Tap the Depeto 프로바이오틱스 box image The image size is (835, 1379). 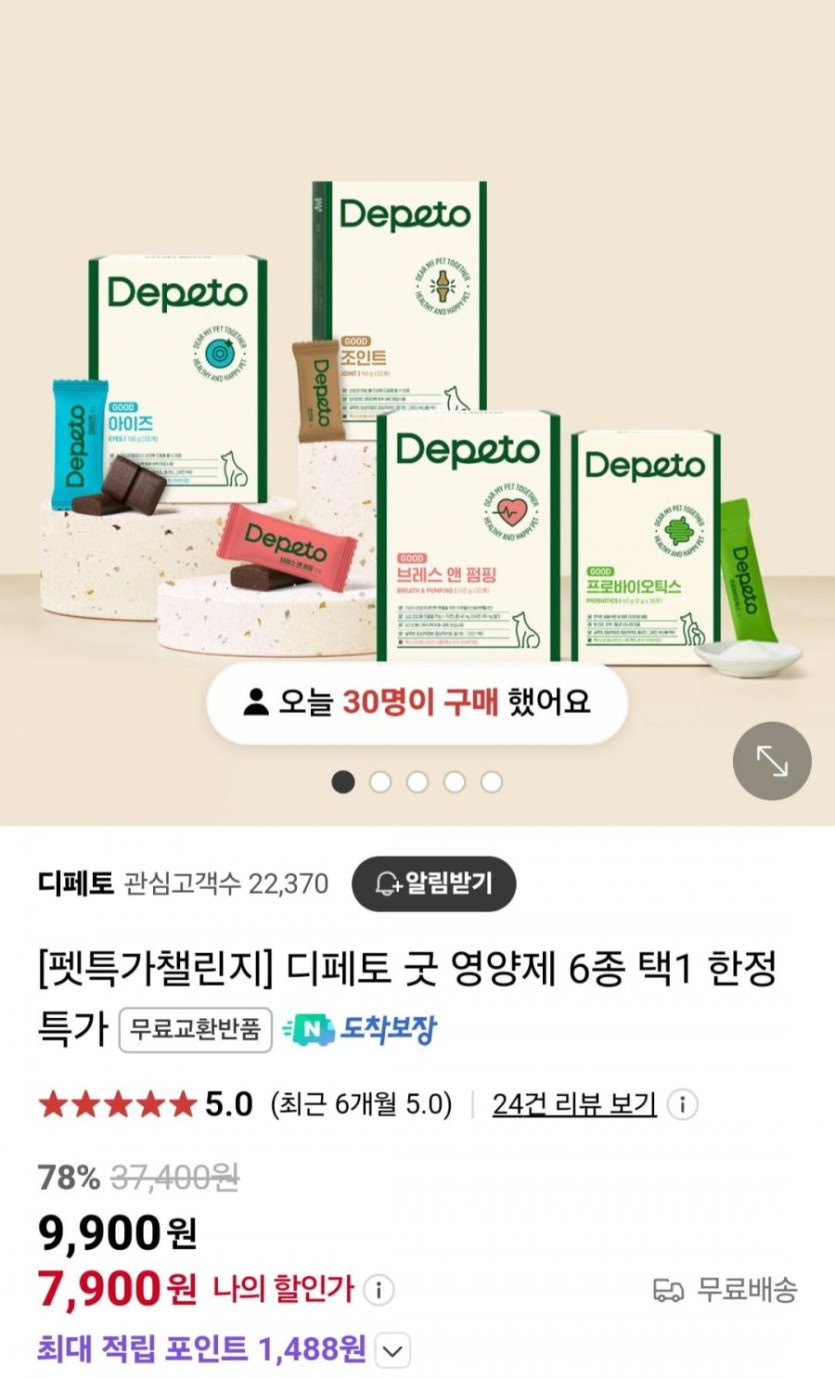pyautogui.click(x=646, y=548)
